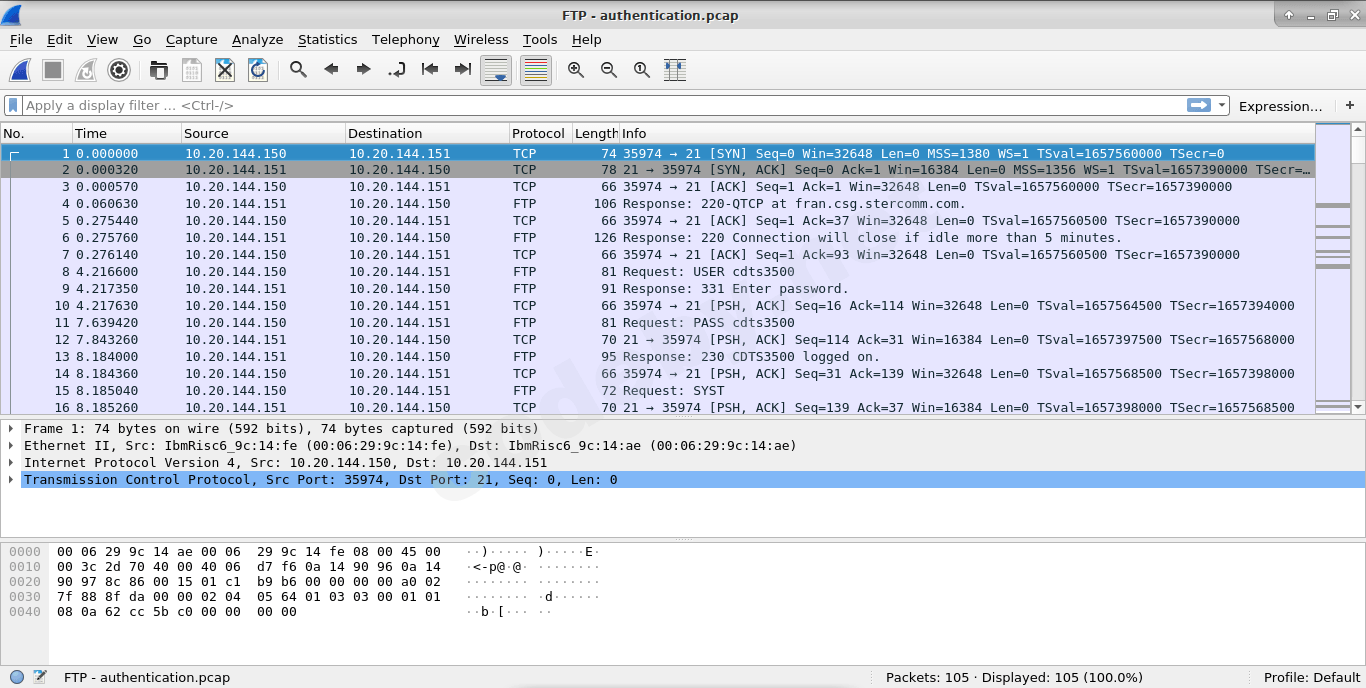The height and width of the screenshot is (688, 1366).
Task: Restart the current capture
Action: click(85, 70)
